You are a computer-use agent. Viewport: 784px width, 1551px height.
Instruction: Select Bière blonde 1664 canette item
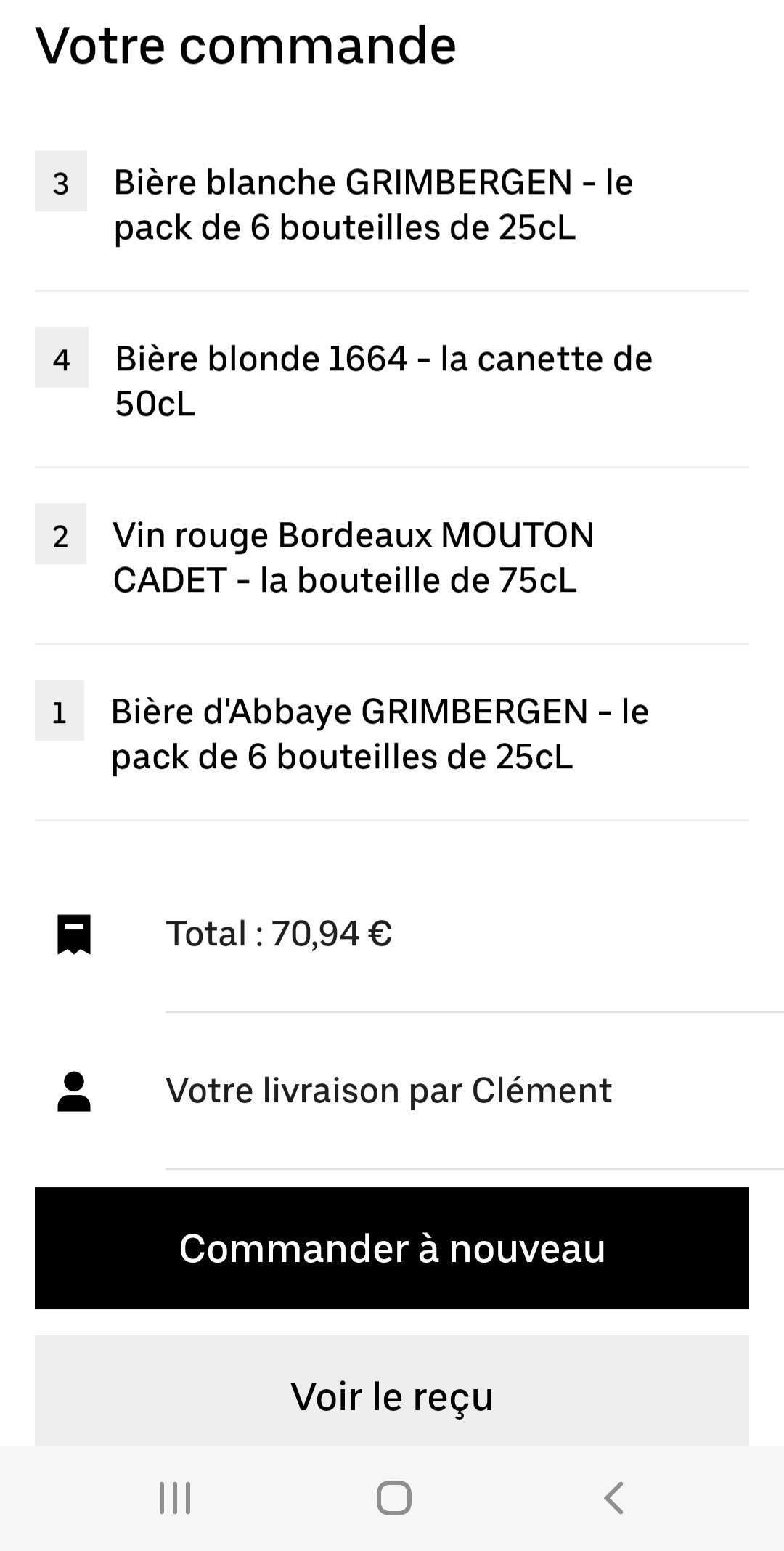[x=383, y=380]
